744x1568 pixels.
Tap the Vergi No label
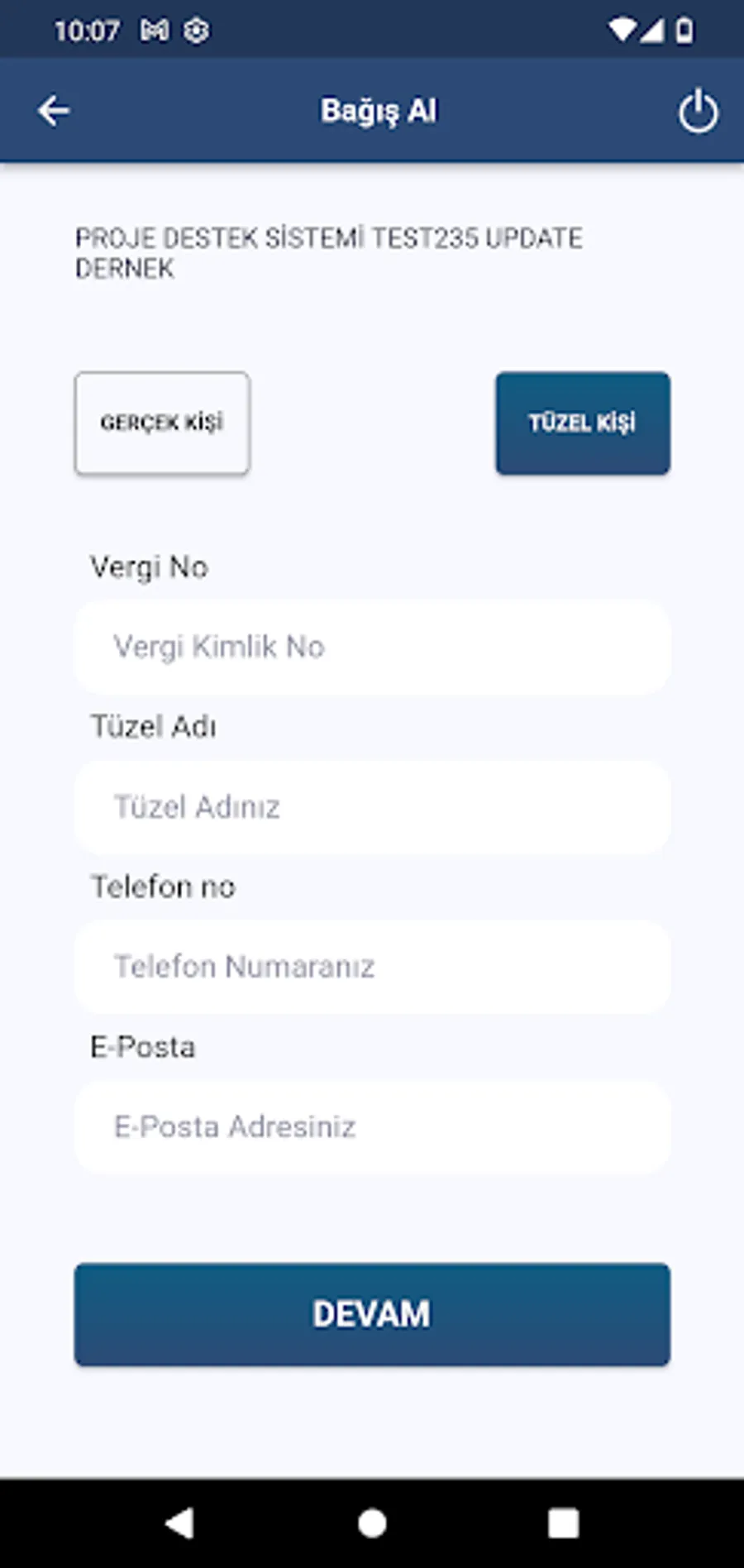coord(149,567)
